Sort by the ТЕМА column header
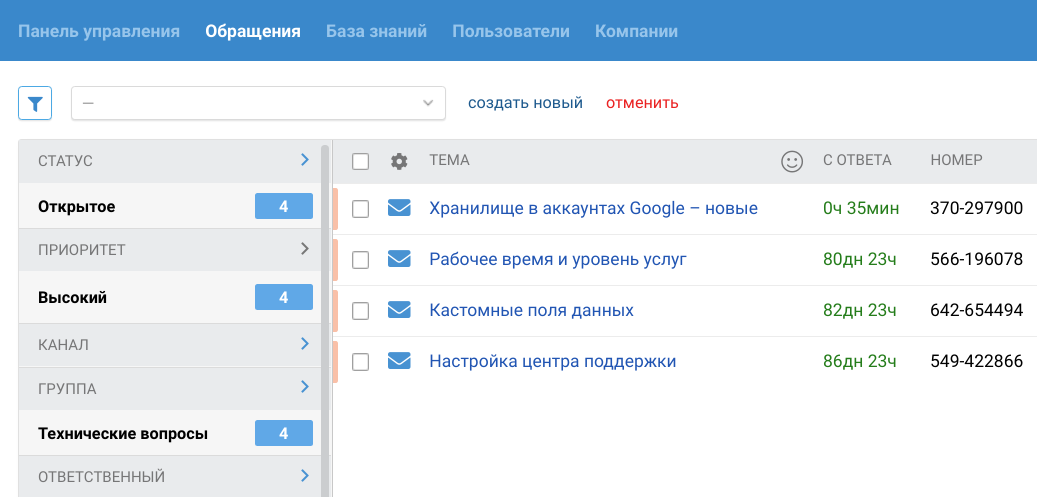The image size is (1037, 497). coord(449,160)
